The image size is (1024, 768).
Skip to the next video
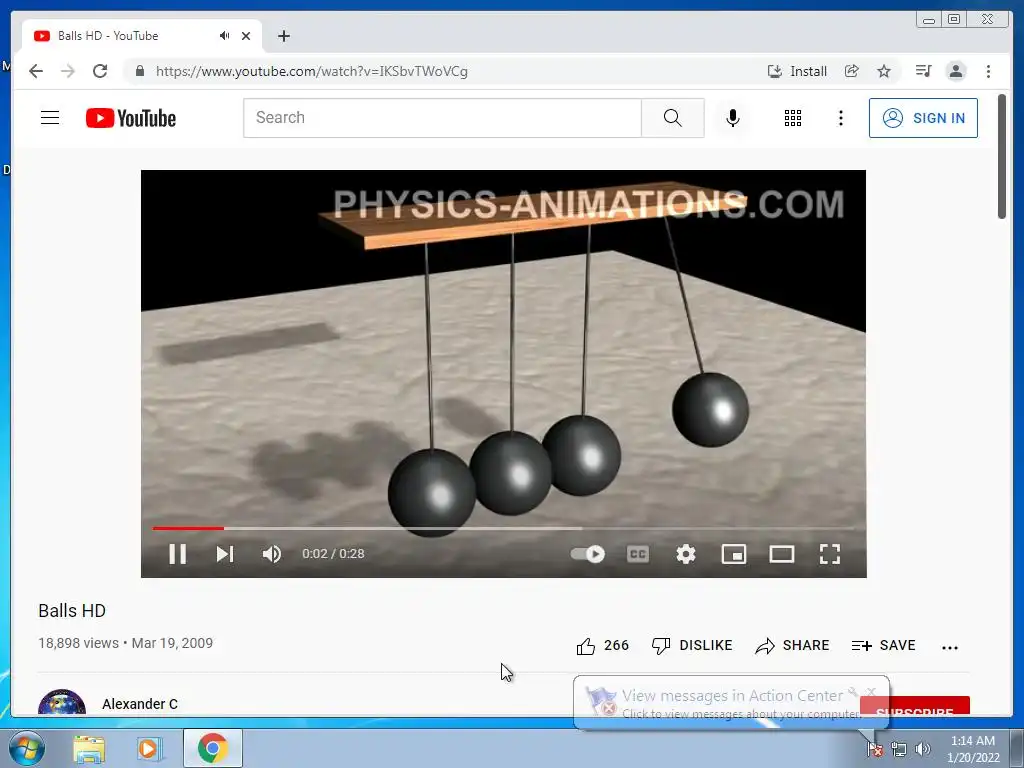tap(225, 554)
